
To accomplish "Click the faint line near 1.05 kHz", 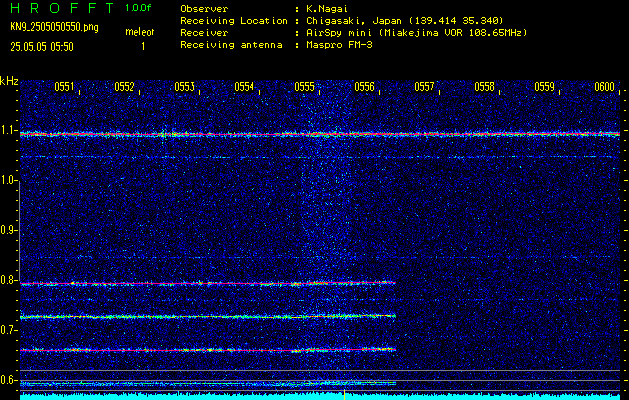I will [x=320, y=157].
